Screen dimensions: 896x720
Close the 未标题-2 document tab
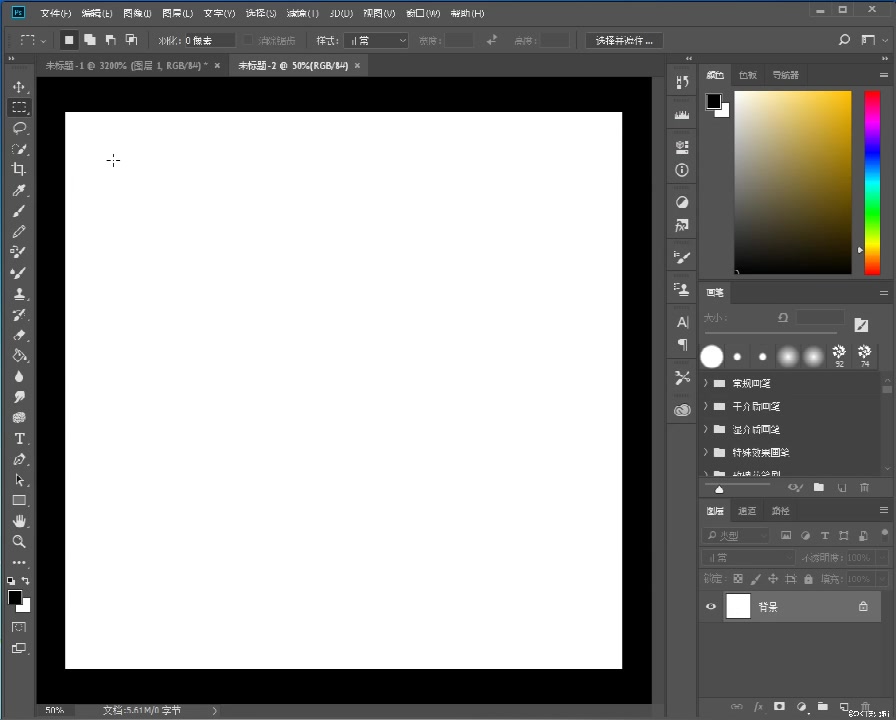click(x=357, y=66)
